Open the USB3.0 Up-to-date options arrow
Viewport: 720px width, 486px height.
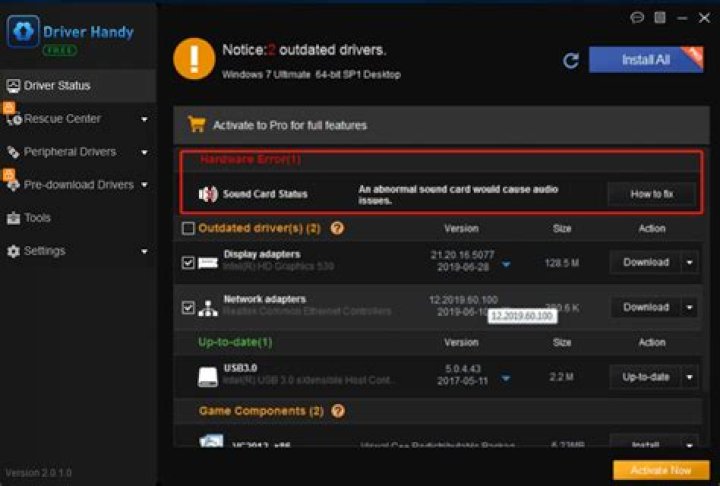pos(690,377)
